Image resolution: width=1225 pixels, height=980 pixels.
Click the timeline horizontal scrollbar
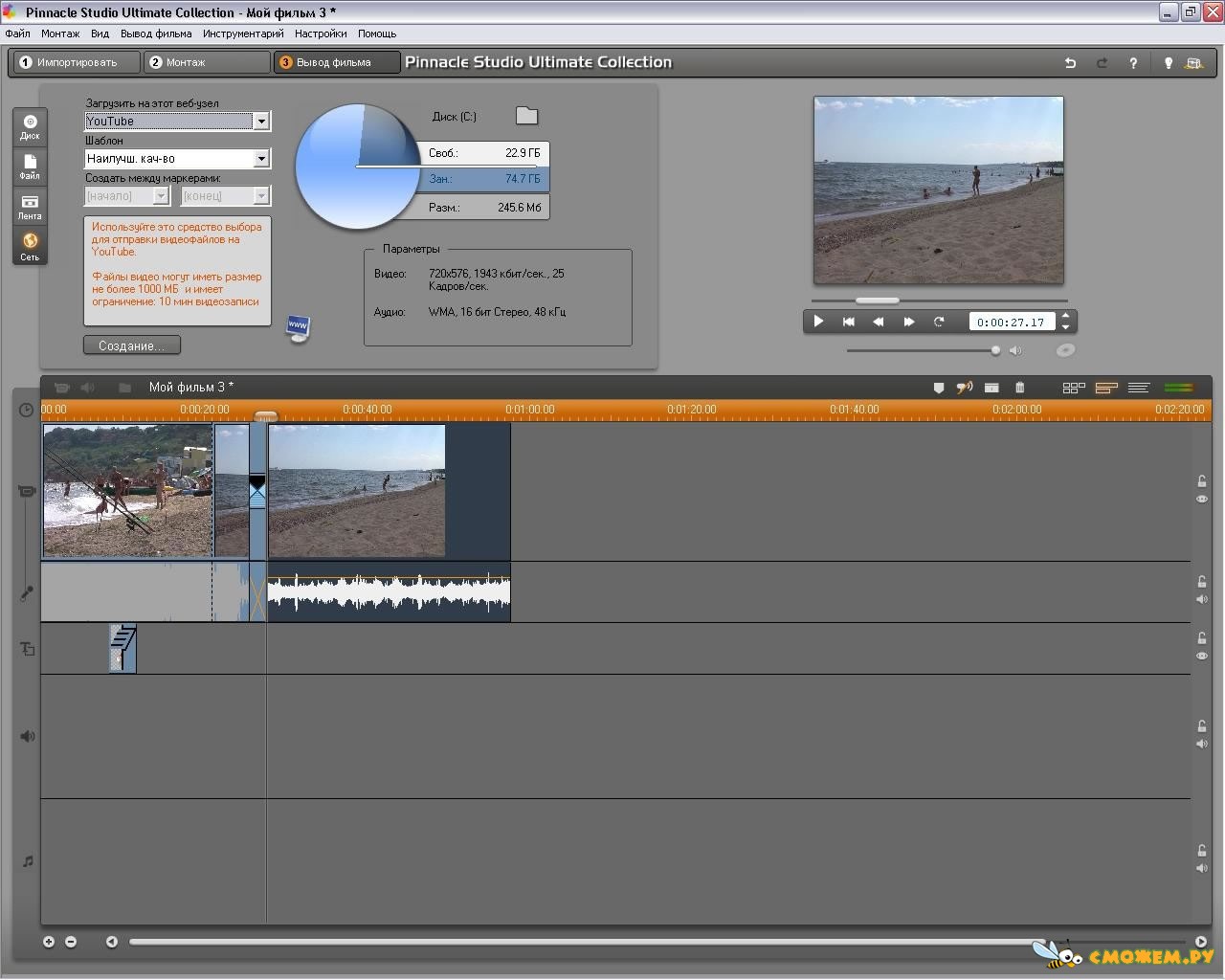click(x=587, y=942)
